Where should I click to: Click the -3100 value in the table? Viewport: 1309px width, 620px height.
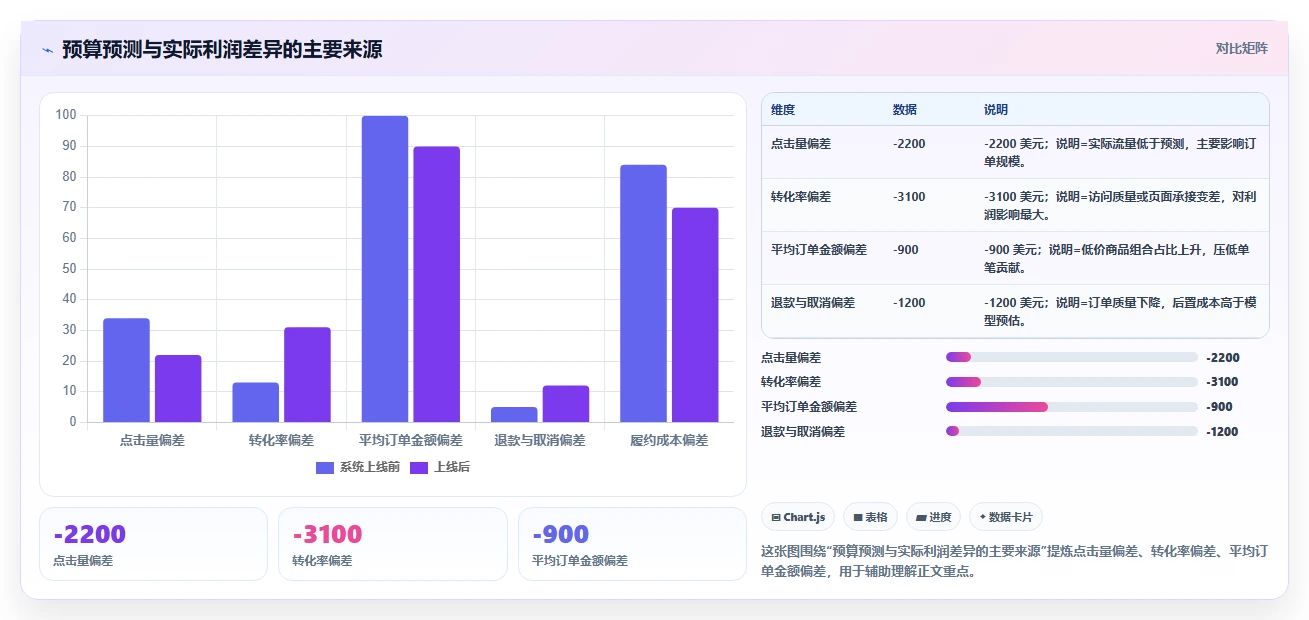909,197
